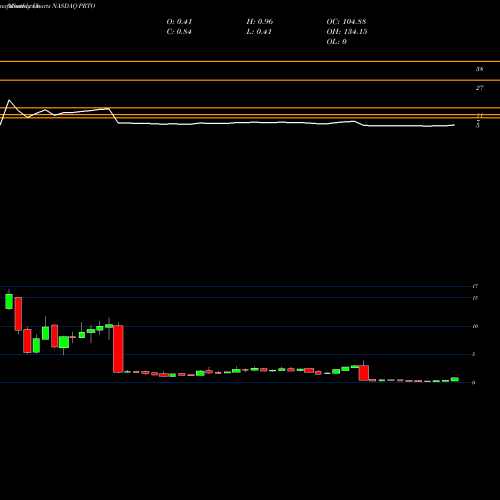Screen dimensions: 500x500
Task: Click the tall red candle falling from 10
Action: (118, 349)
